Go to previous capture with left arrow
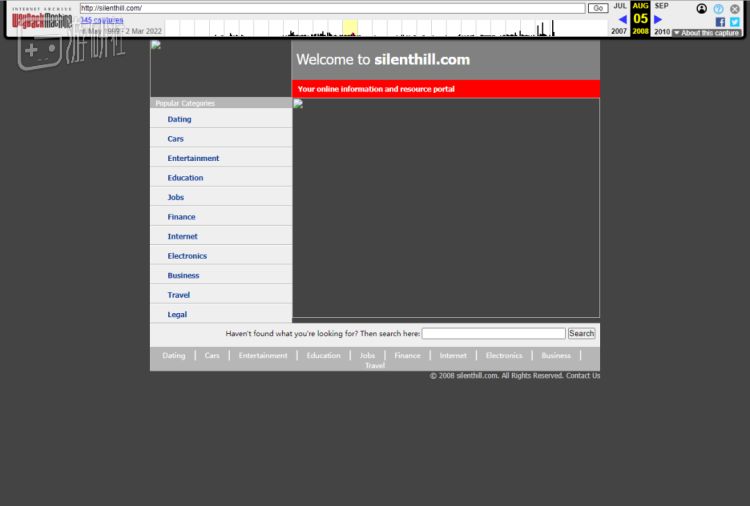The height and width of the screenshot is (506, 750). [x=622, y=19]
